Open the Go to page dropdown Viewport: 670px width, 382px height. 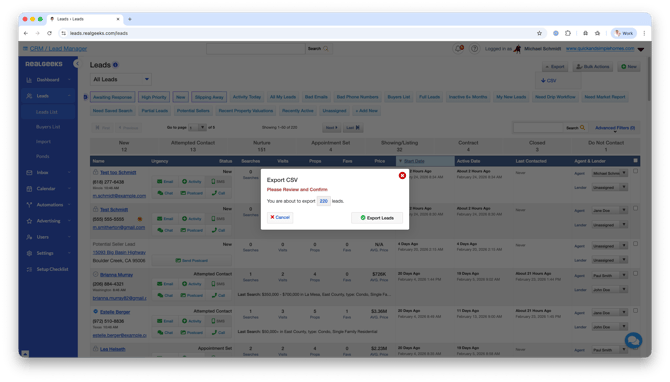[x=197, y=127]
